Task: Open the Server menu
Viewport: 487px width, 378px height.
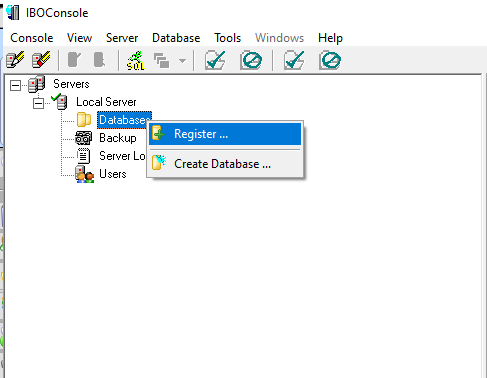Action: click(x=122, y=38)
